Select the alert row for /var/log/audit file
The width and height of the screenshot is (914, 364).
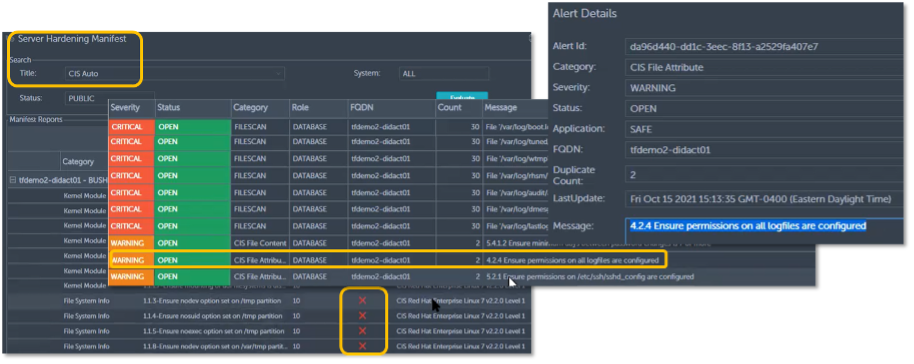(328, 192)
